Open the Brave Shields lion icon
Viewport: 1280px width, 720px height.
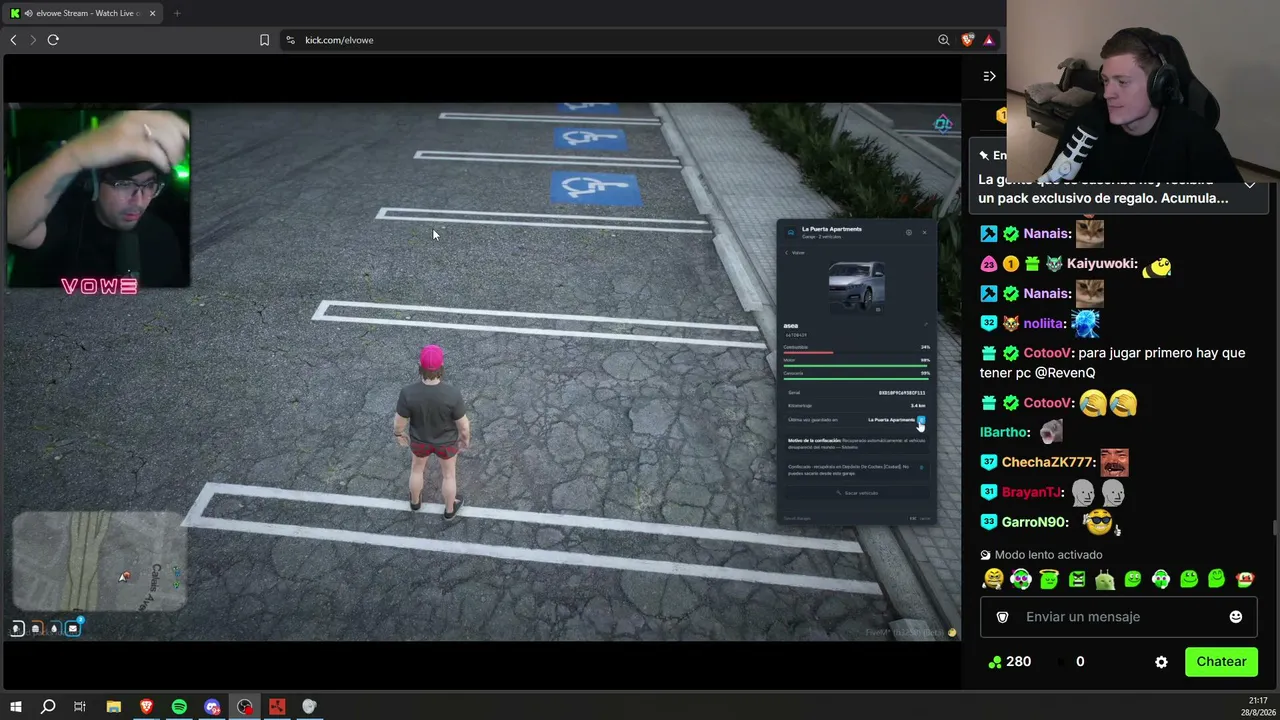tap(967, 40)
